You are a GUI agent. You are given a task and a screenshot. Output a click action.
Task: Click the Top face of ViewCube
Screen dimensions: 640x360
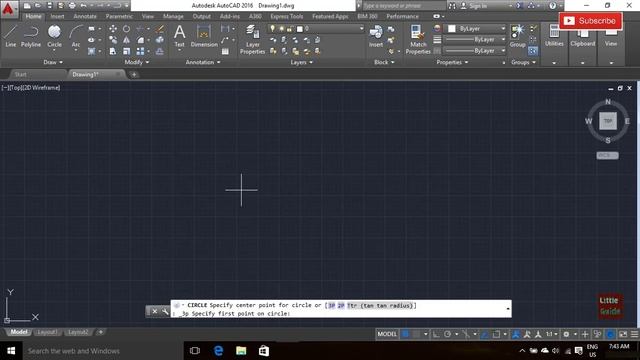(608, 121)
